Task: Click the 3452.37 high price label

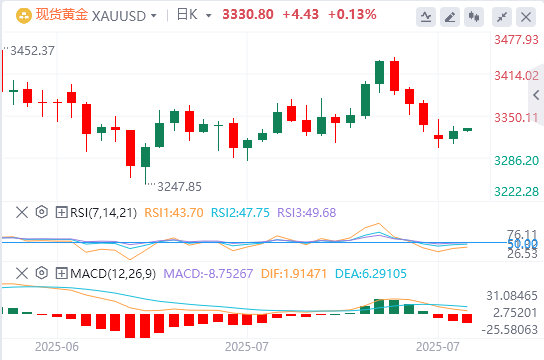Action: [32, 51]
